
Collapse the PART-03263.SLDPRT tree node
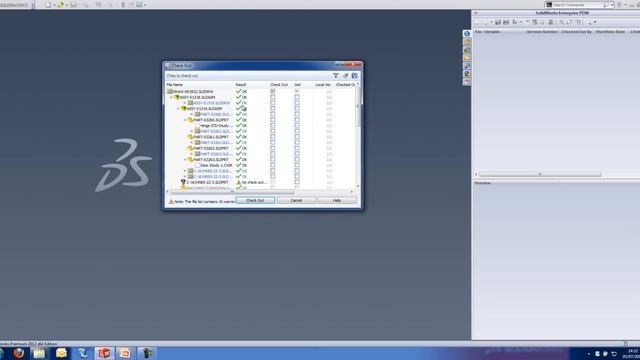point(185,160)
